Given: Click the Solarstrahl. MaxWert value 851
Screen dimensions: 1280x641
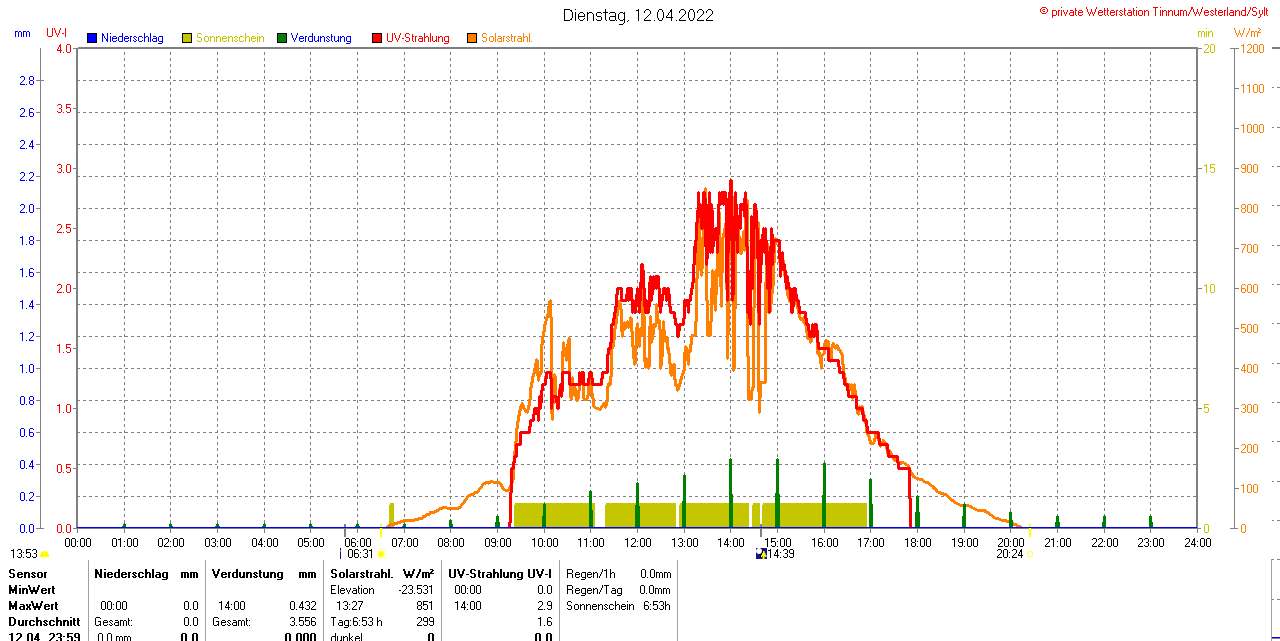Looking at the screenshot, I should point(425,606).
